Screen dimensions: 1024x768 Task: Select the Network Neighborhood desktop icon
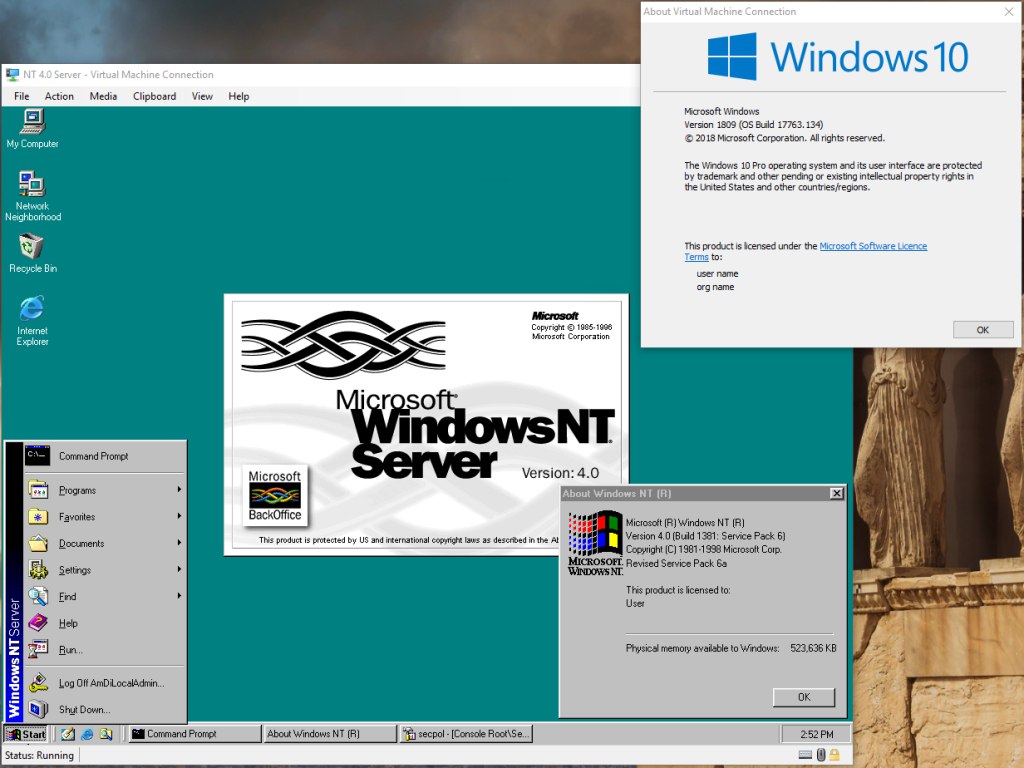click(x=33, y=196)
